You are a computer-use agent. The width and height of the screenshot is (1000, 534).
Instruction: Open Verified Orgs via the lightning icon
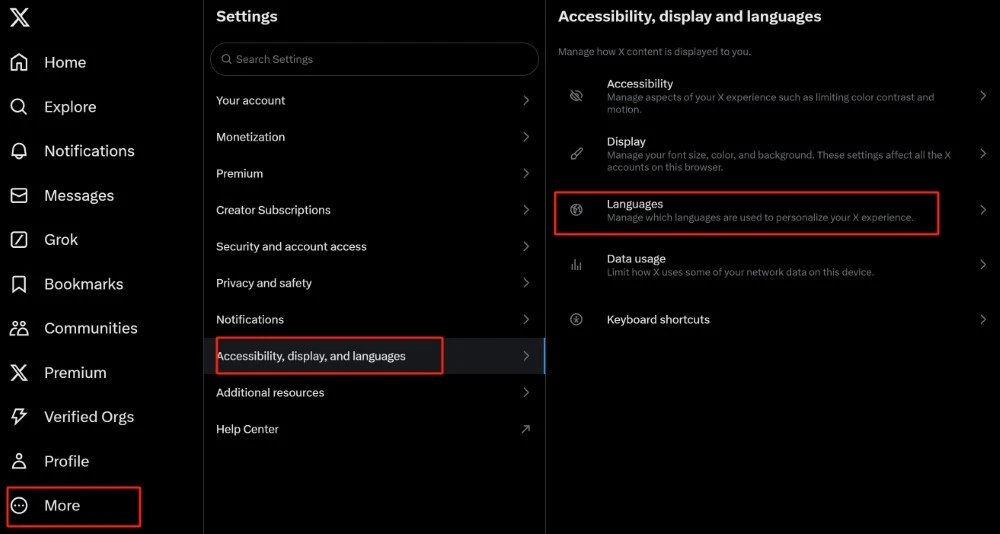[19, 417]
